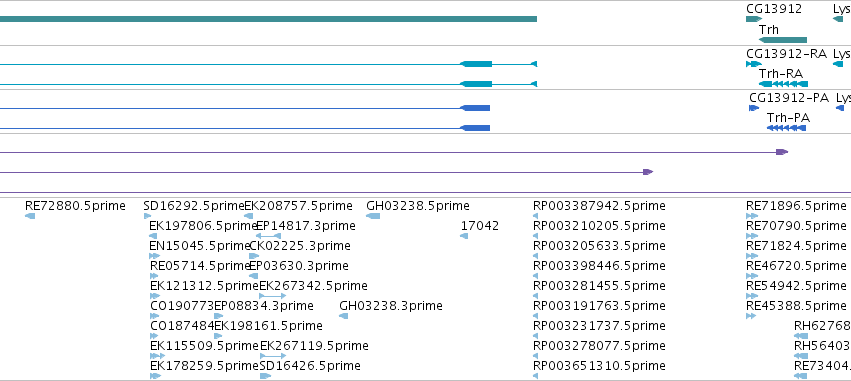The image size is (851, 381).
Task: Select RE72880.5prime EST label
Action: click(75, 206)
